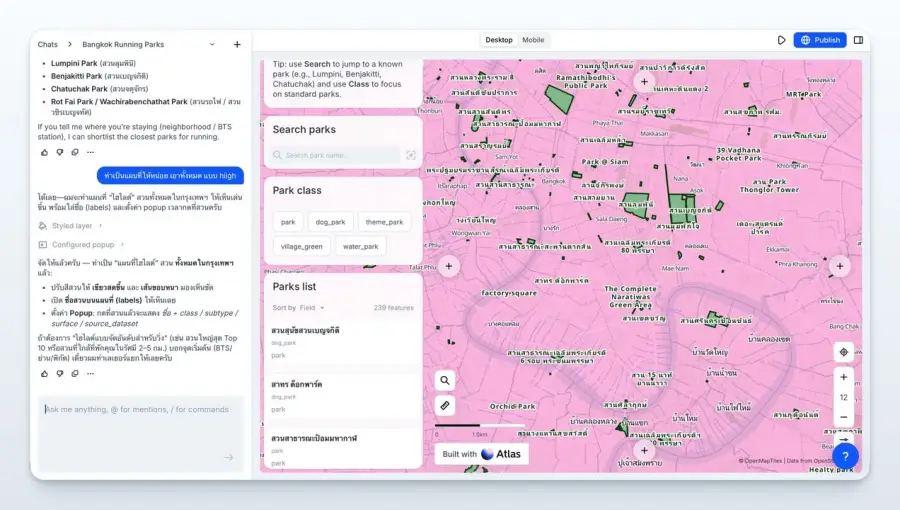Click the plus button near Ramathibodhi's Public Park

(x=644, y=81)
